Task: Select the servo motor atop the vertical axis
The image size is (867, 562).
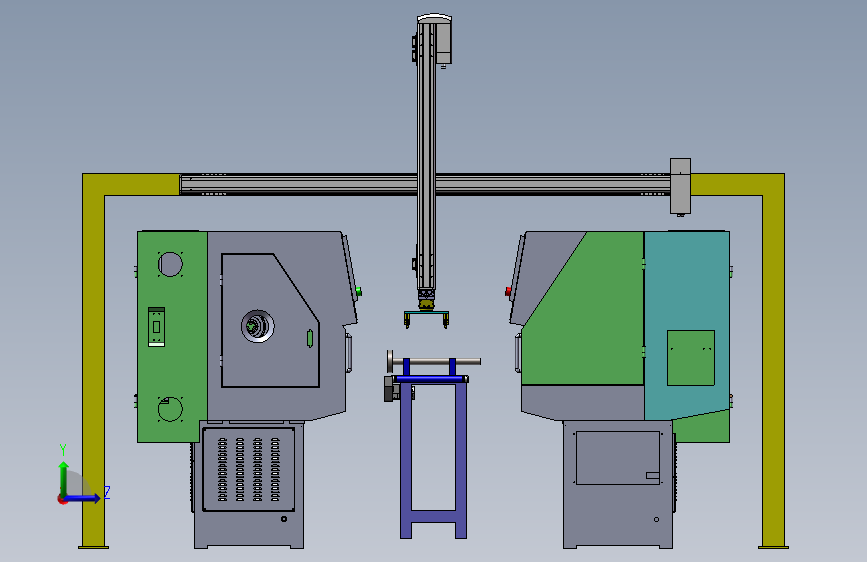Action: (x=444, y=42)
